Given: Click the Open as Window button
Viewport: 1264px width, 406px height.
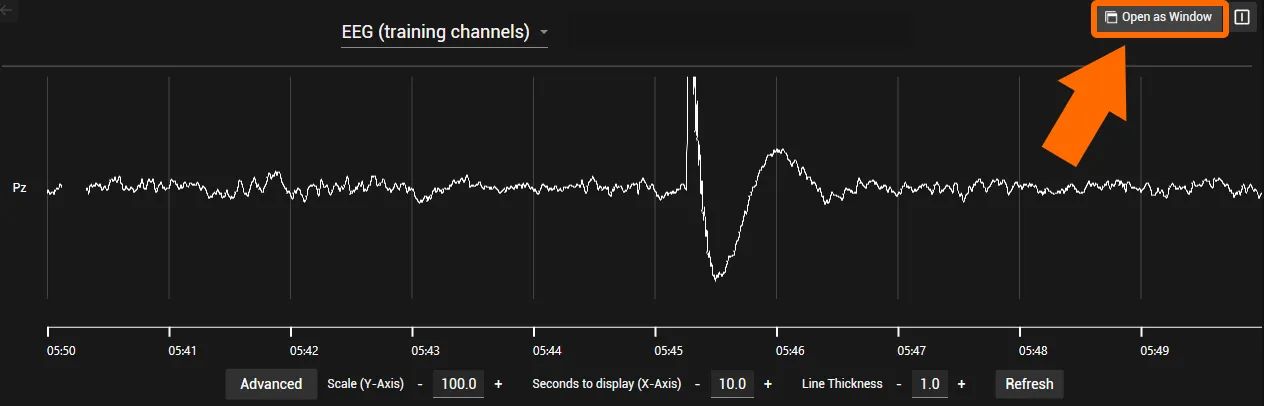Looking at the screenshot, I should pyautogui.click(x=1158, y=17).
